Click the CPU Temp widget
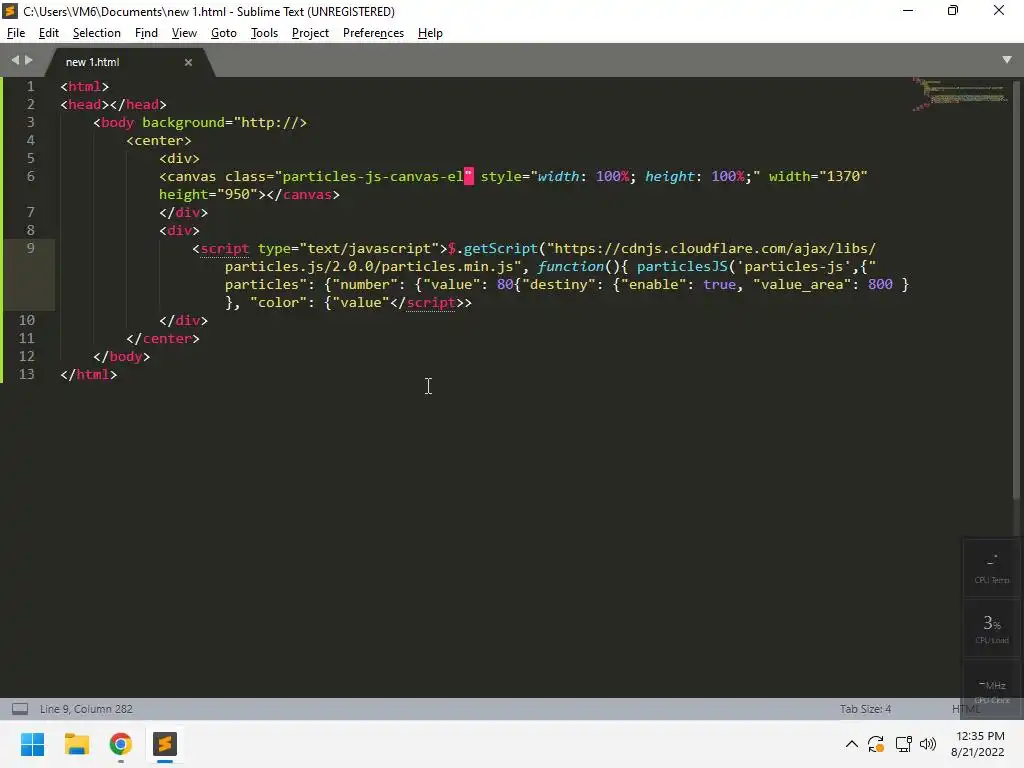 992,568
